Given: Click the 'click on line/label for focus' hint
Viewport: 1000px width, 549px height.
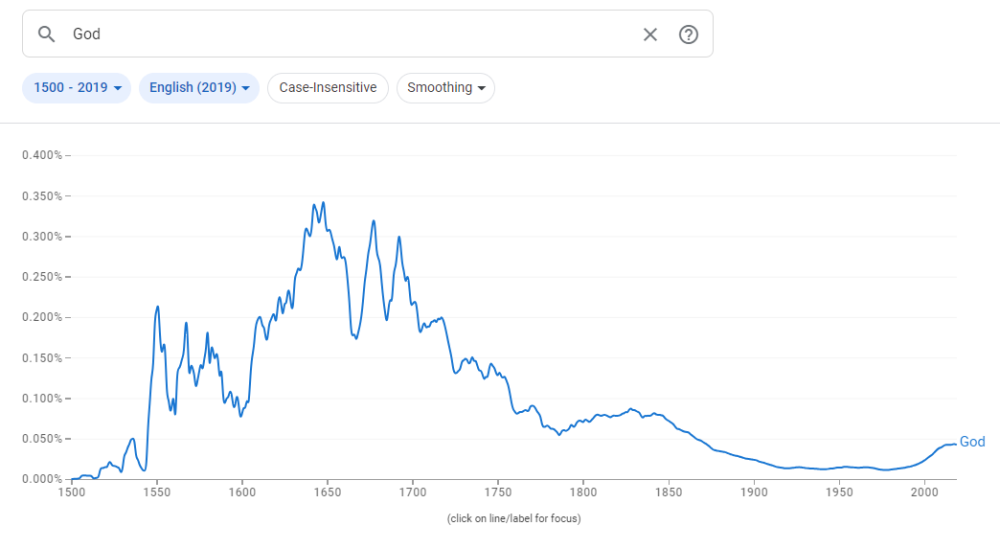Looking at the screenshot, I should 513,518.
